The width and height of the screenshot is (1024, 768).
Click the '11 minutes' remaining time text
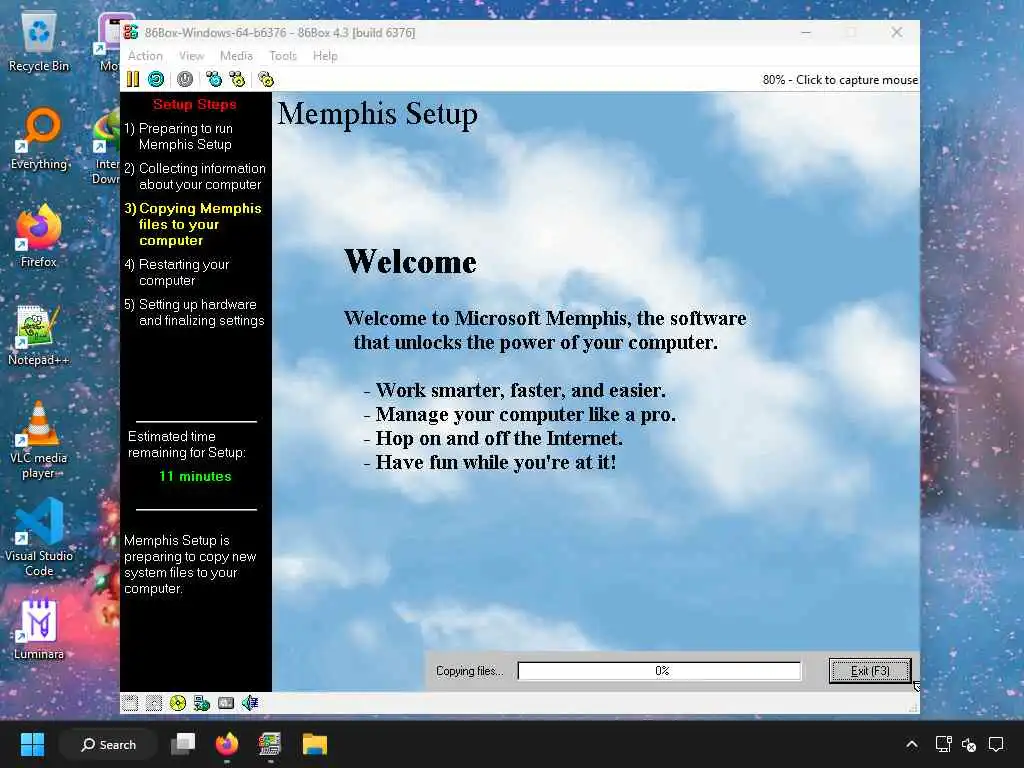click(195, 477)
